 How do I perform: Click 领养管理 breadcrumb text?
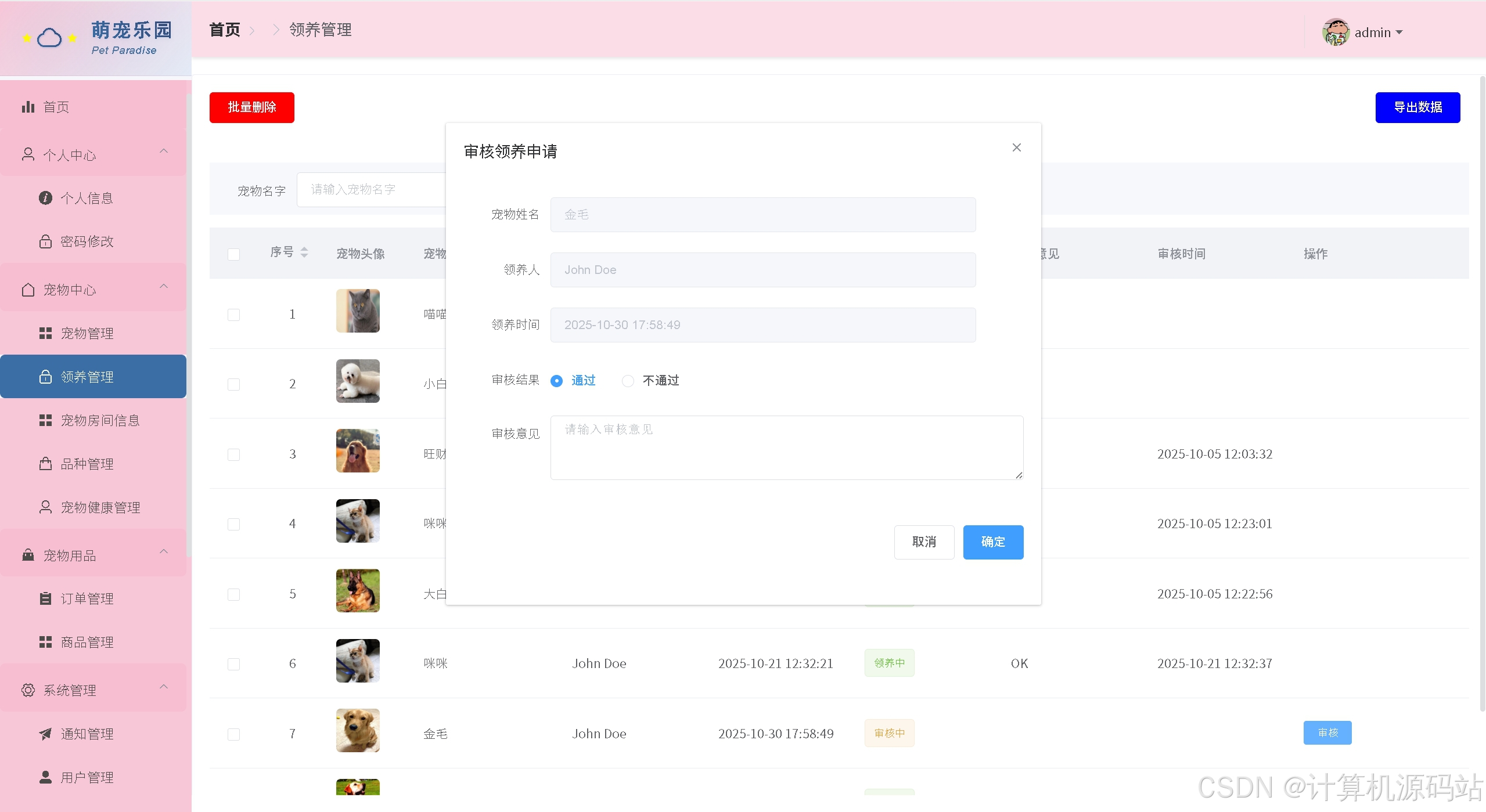point(321,30)
